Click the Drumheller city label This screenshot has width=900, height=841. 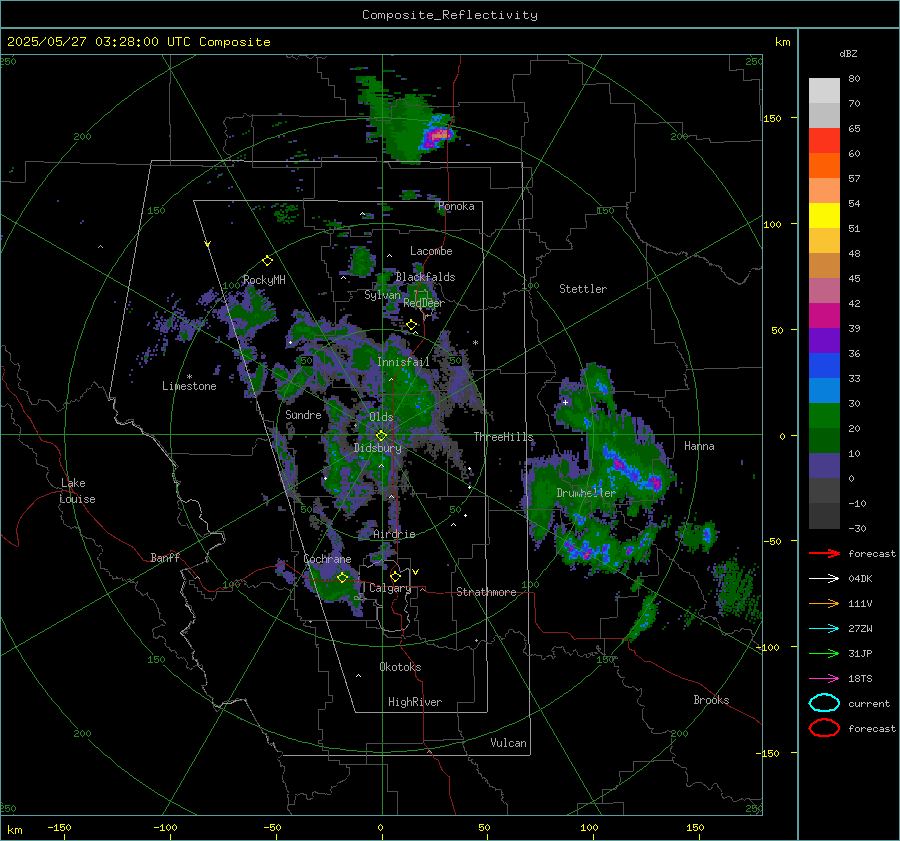pos(585,493)
